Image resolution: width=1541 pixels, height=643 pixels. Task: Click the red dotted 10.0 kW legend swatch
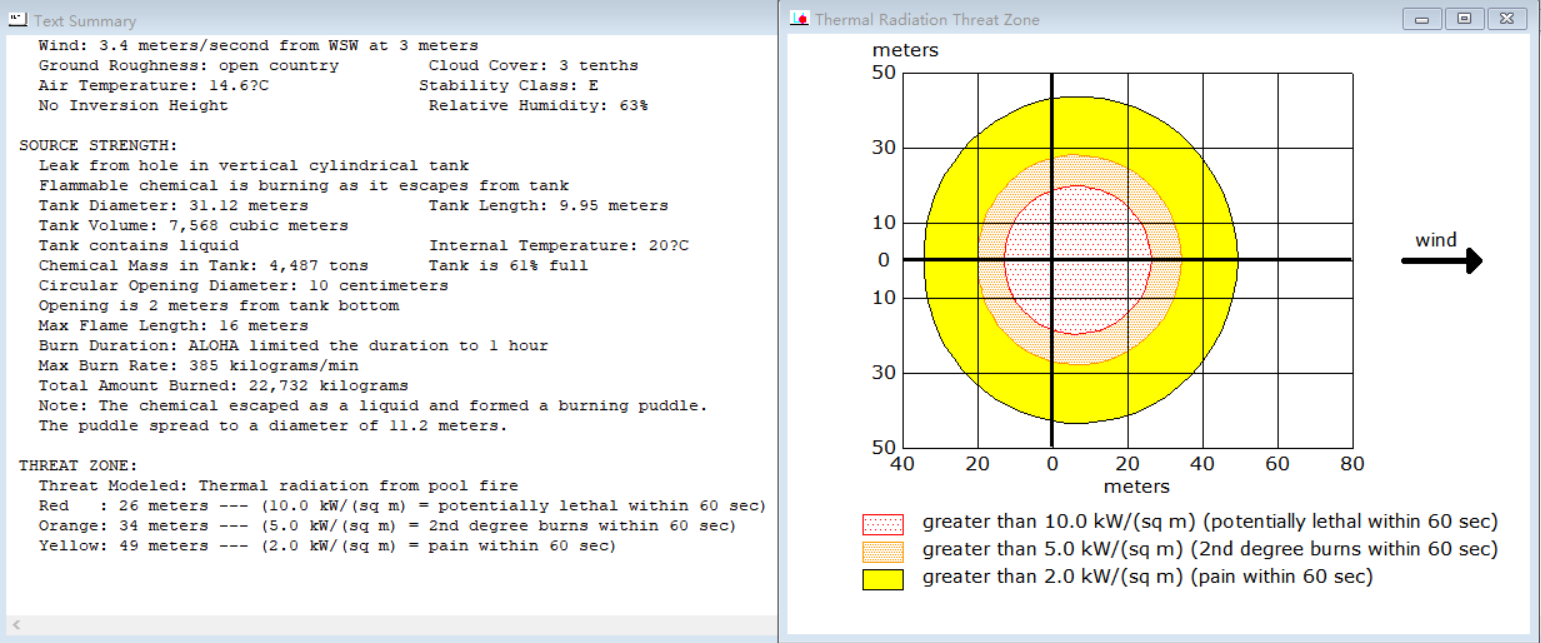pyautogui.click(x=883, y=524)
